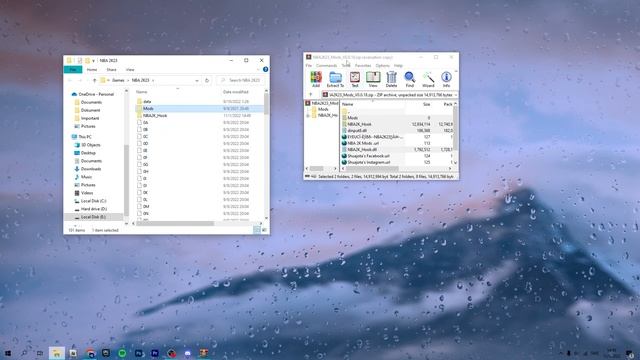This screenshot has height=360, width=640.
Task: Click Refresh button in File Explorer
Action: click(x=207, y=80)
